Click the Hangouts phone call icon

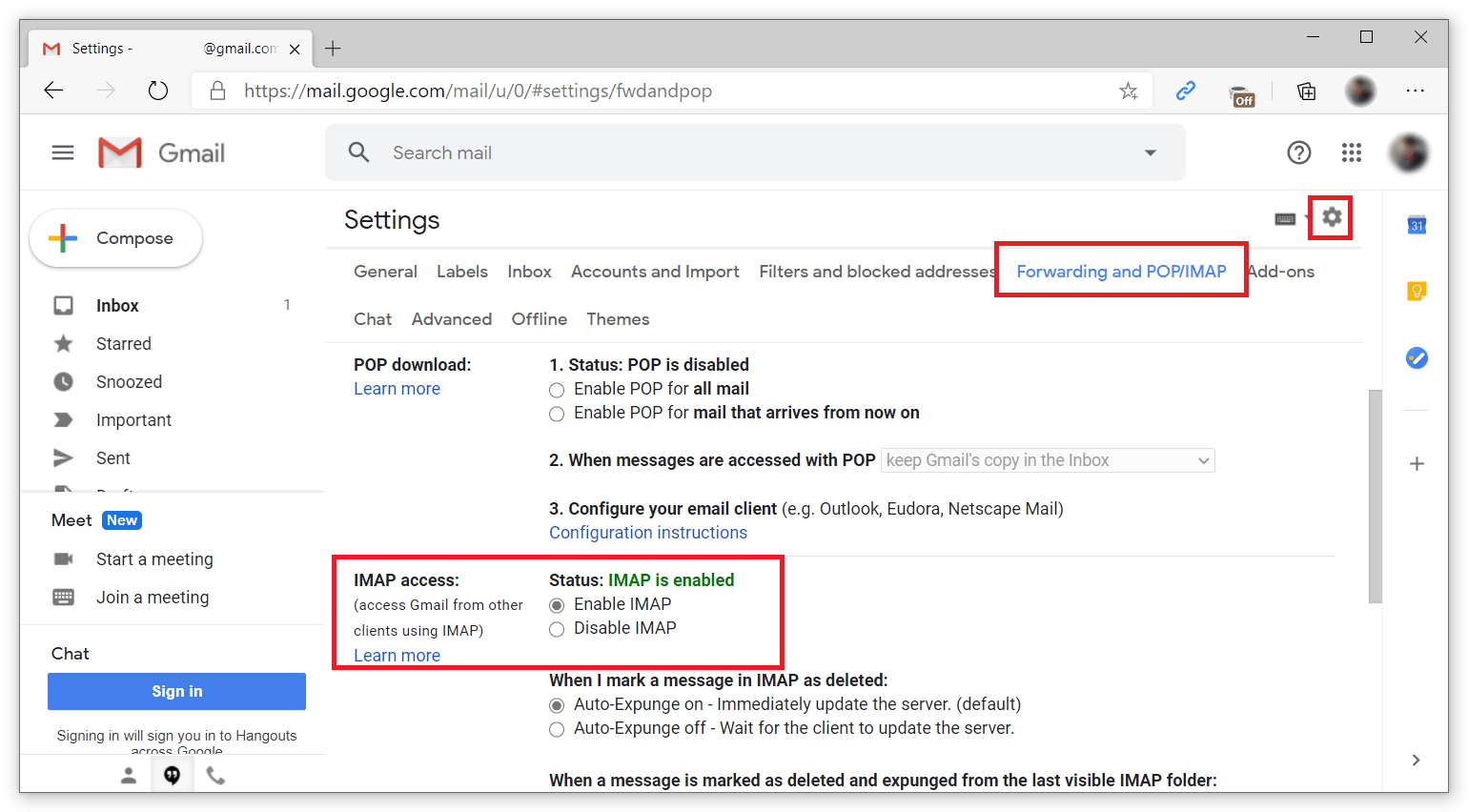tap(216, 776)
